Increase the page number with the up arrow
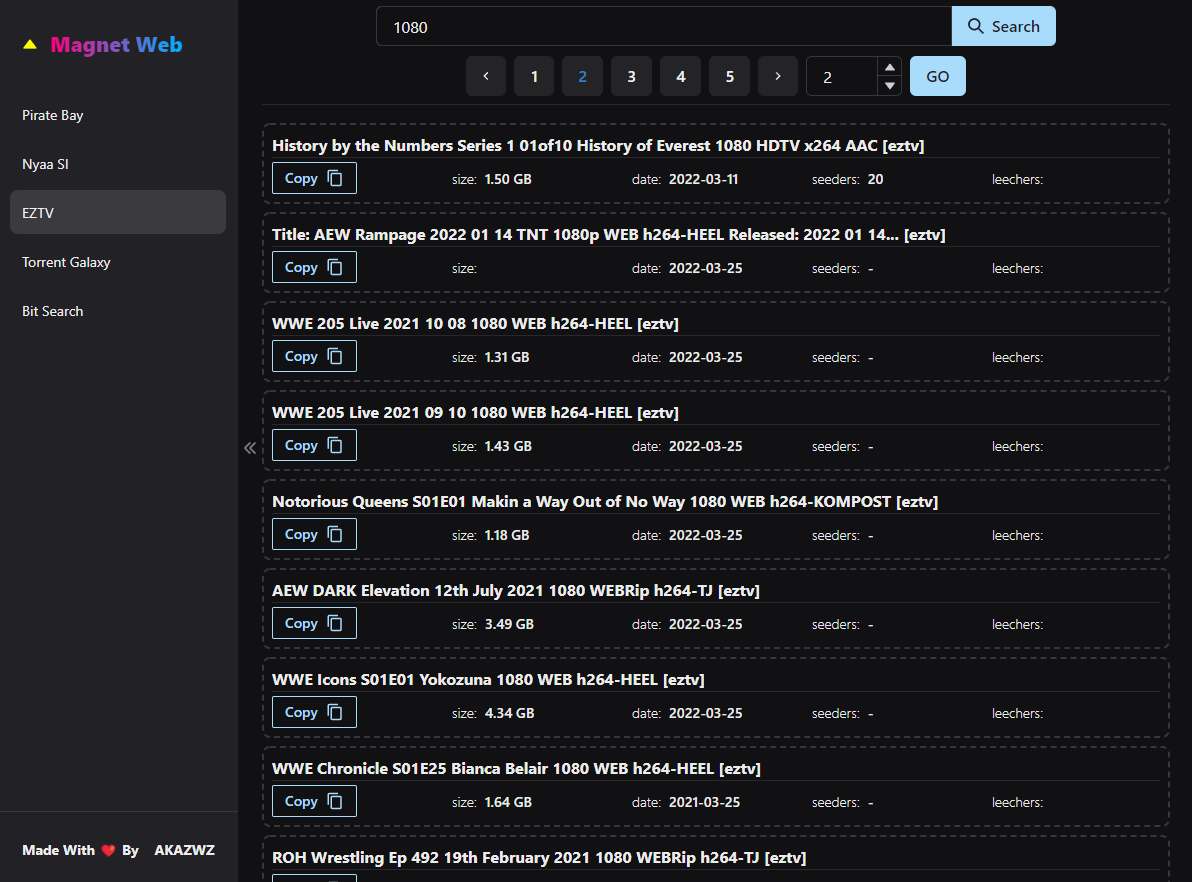 click(889, 67)
